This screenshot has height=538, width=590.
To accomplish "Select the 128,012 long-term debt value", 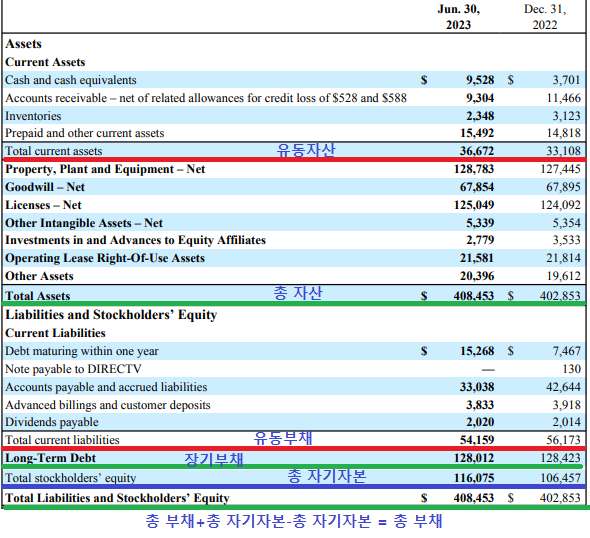I will pyautogui.click(x=474, y=459).
